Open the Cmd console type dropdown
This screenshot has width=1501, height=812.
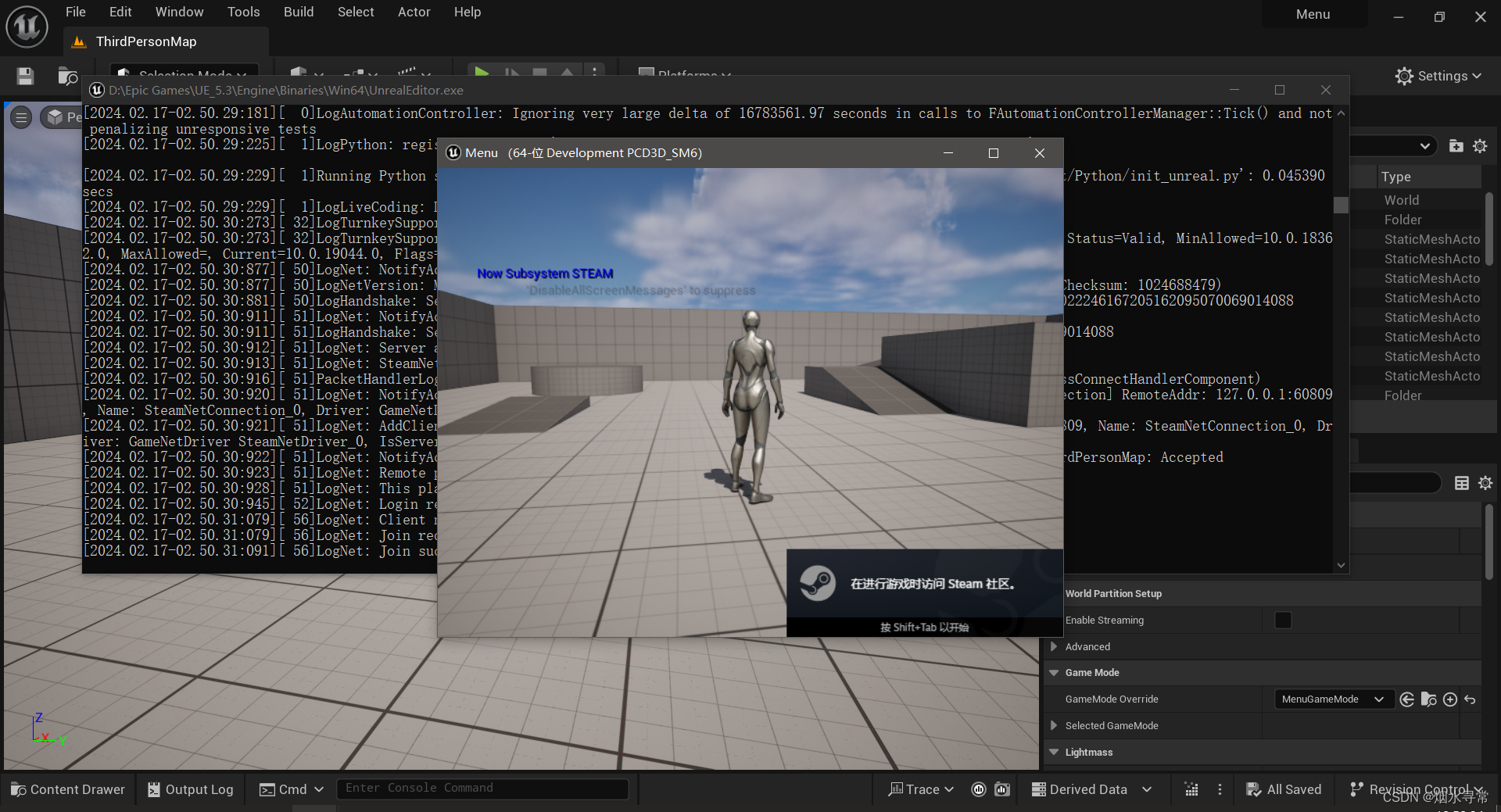(291, 789)
